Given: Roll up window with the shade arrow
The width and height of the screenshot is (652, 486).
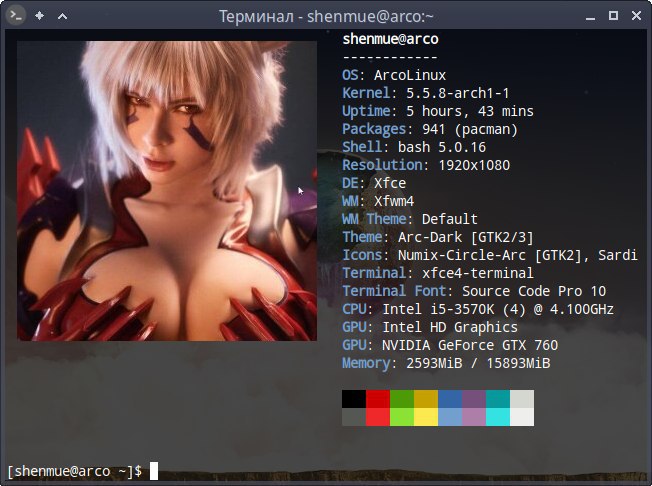Looking at the screenshot, I should coord(62,16).
